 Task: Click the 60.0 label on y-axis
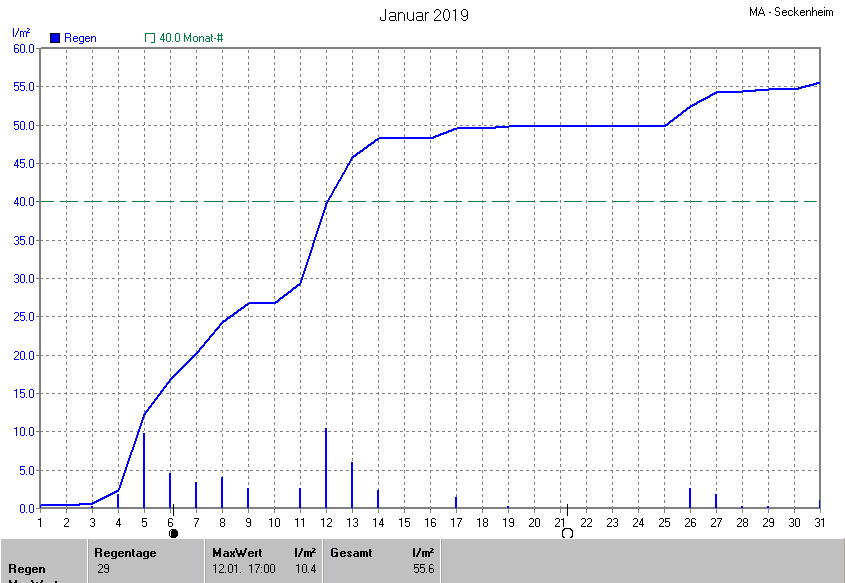coord(23,48)
